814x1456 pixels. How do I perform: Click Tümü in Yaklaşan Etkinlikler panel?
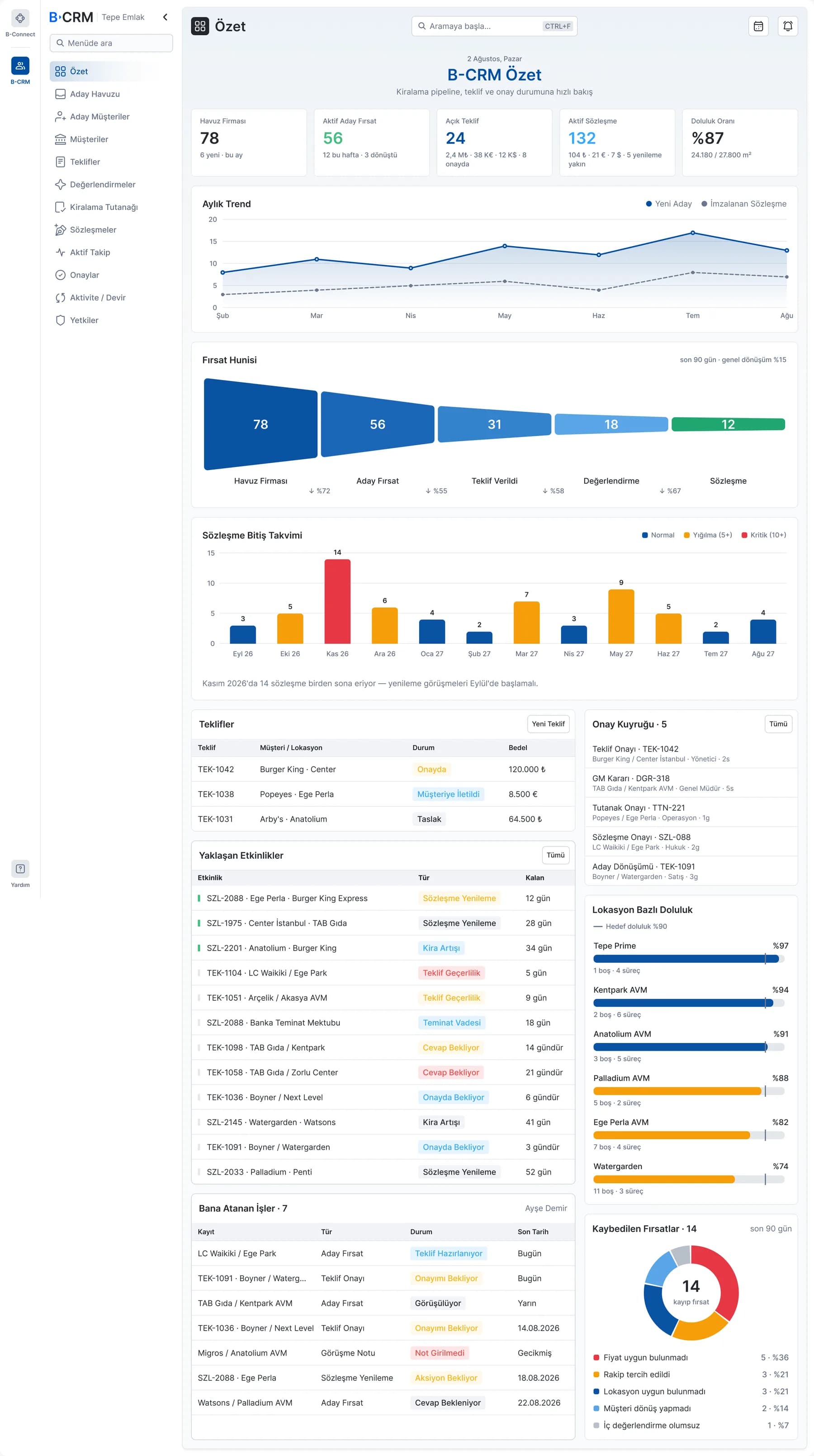point(555,855)
